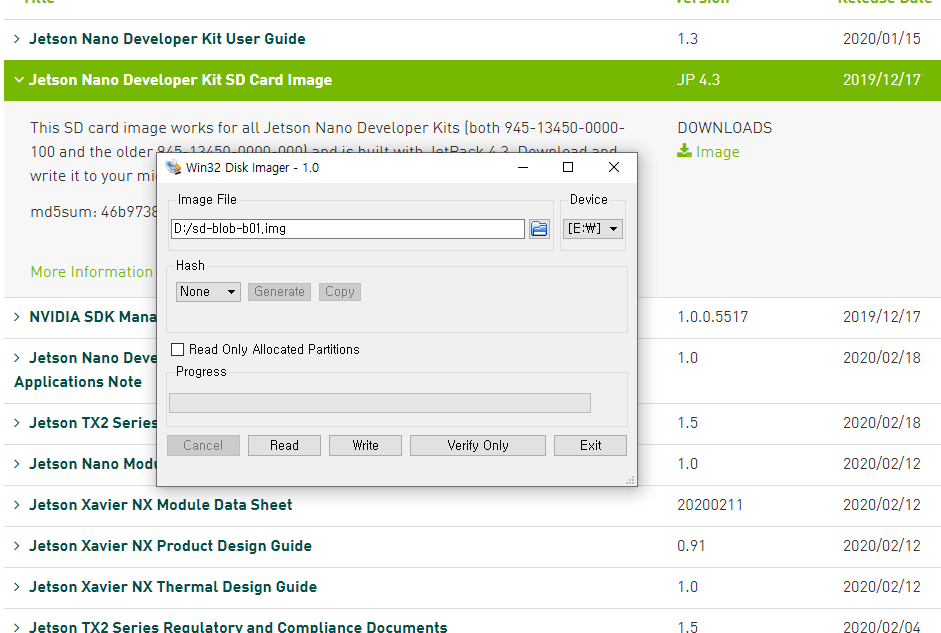
Task: Click the version value '0.91'
Action: [691, 546]
